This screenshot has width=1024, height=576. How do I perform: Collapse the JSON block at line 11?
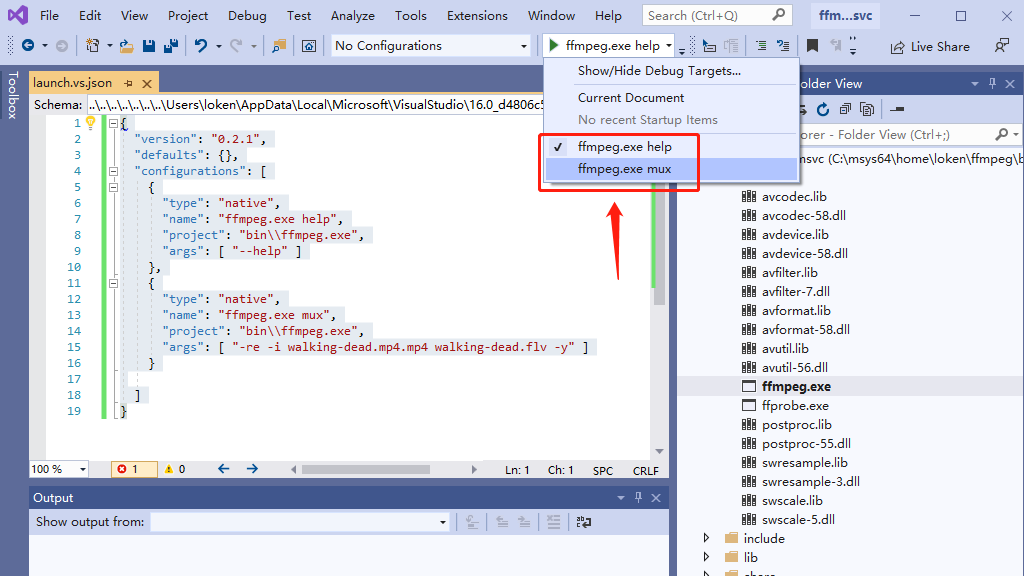click(113, 283)
